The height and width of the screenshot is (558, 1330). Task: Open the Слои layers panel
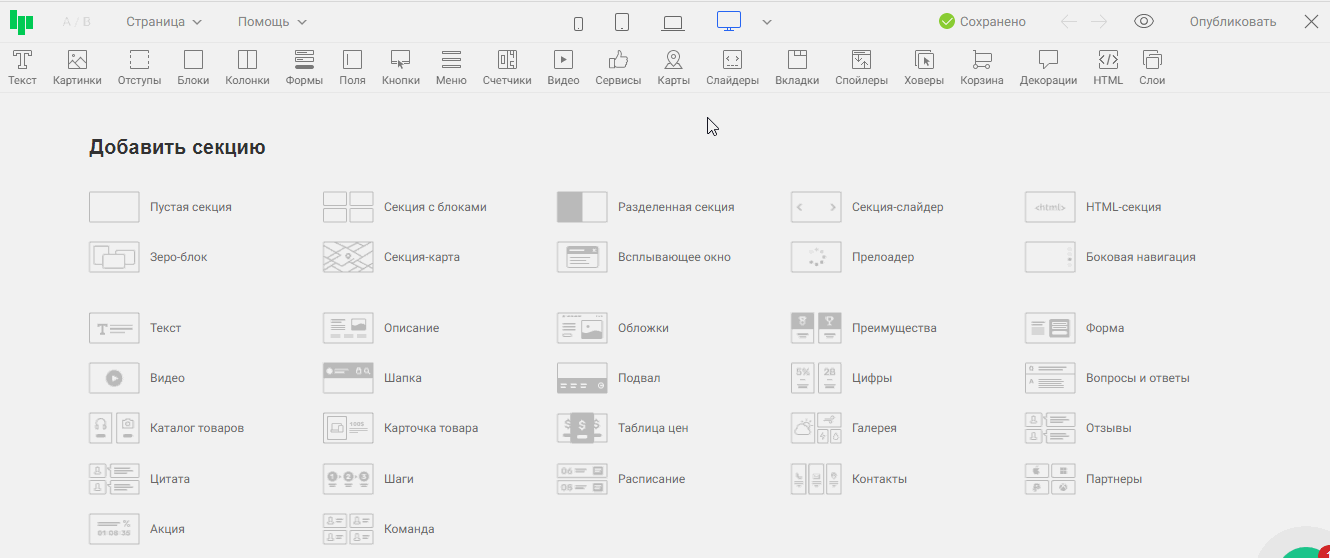[x=1152, y=67]
